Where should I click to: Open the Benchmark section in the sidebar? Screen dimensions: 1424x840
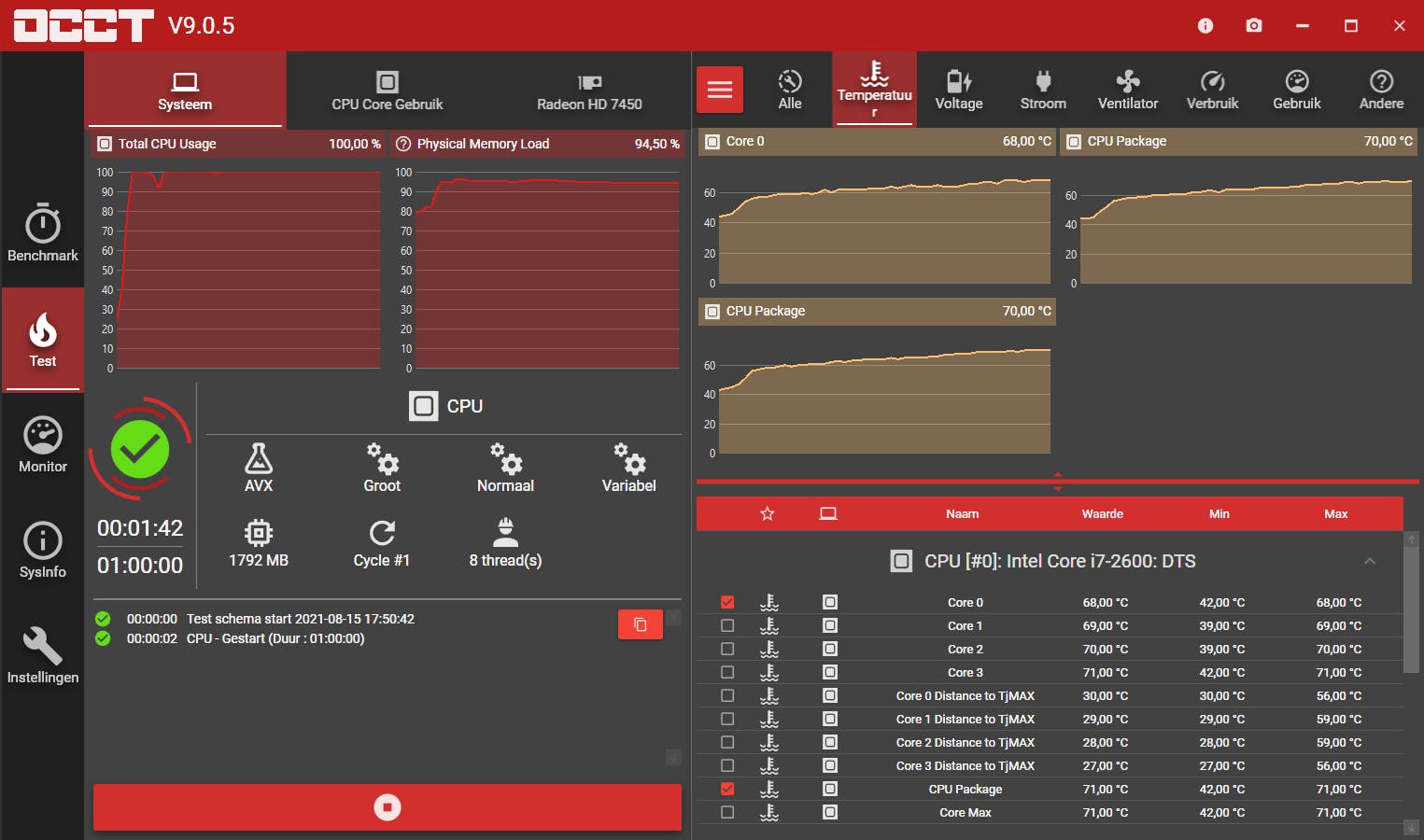42,232
